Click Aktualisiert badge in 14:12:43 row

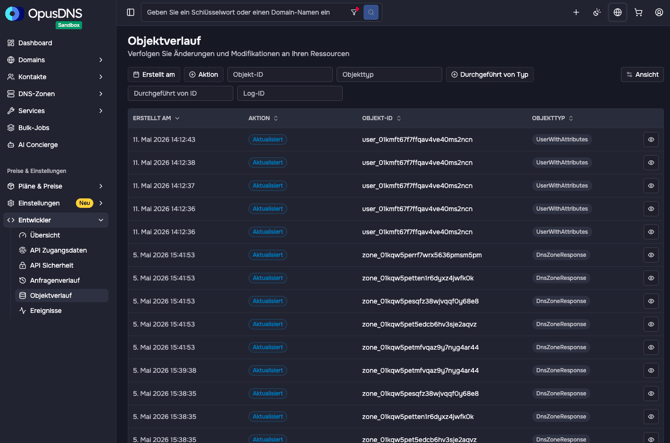click(x=267, y=140)
